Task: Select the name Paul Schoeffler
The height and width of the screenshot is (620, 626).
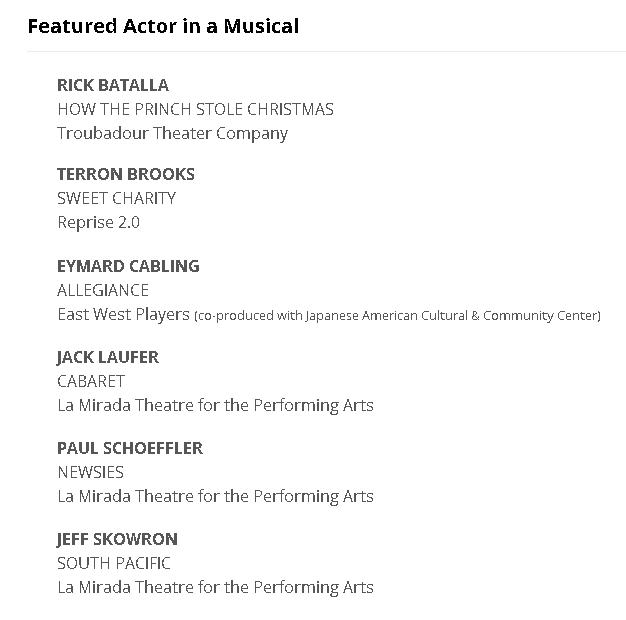Action: pyautogui.click(x=130, y=448)
